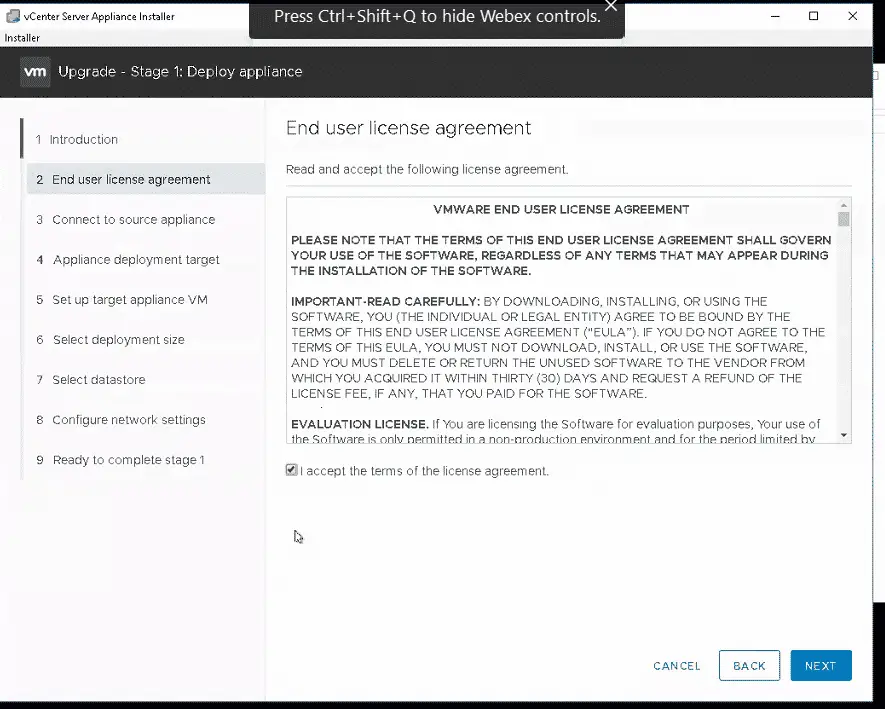This screenshot has width=885, height=709.
Task: Select step 6 Select deployment size
Action: point(110,340)
